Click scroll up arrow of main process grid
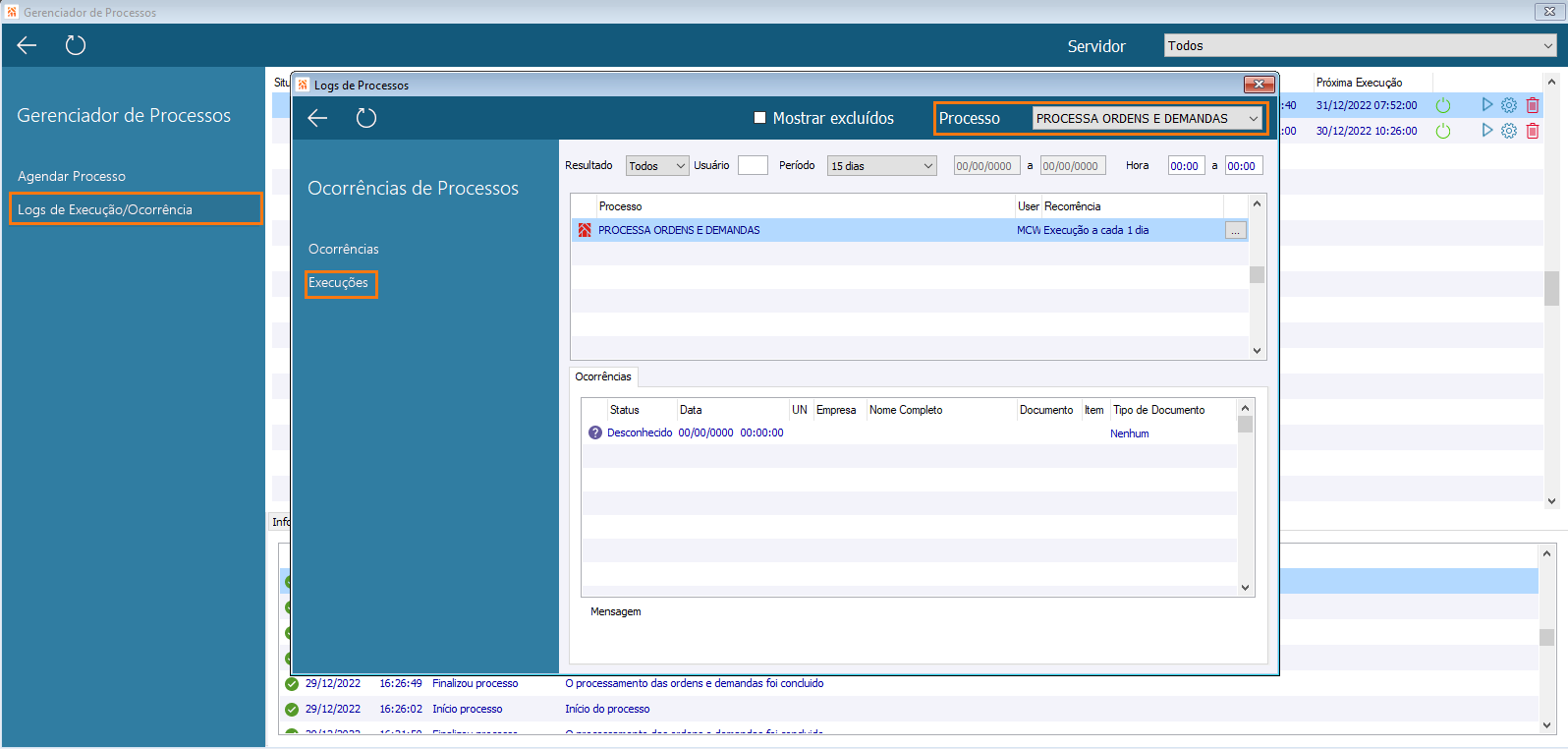 coord(1551,82)
